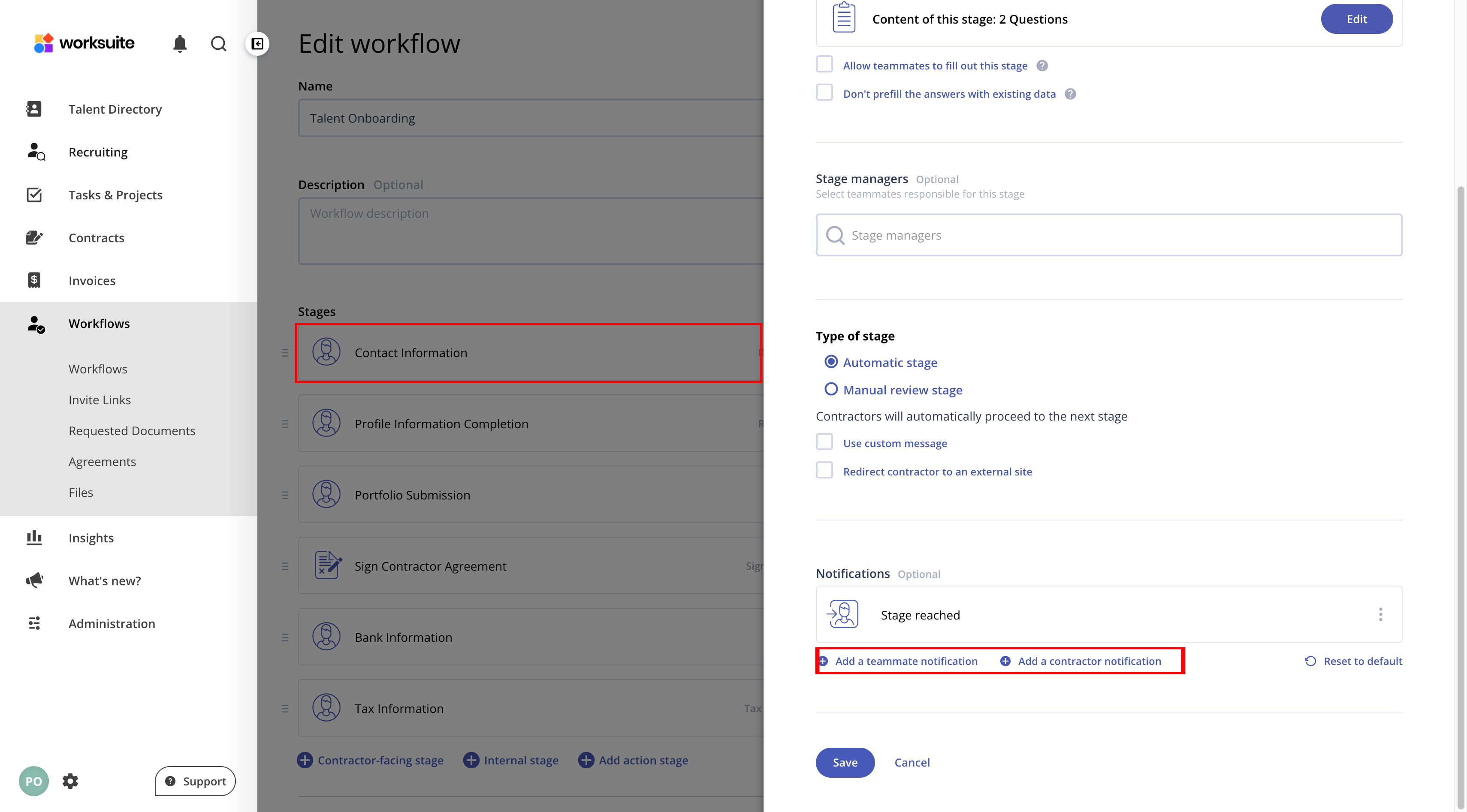Click Stage reached notification icon
Screen dimensions: 1467x812
pyautogui.click(x=842, y=614)
